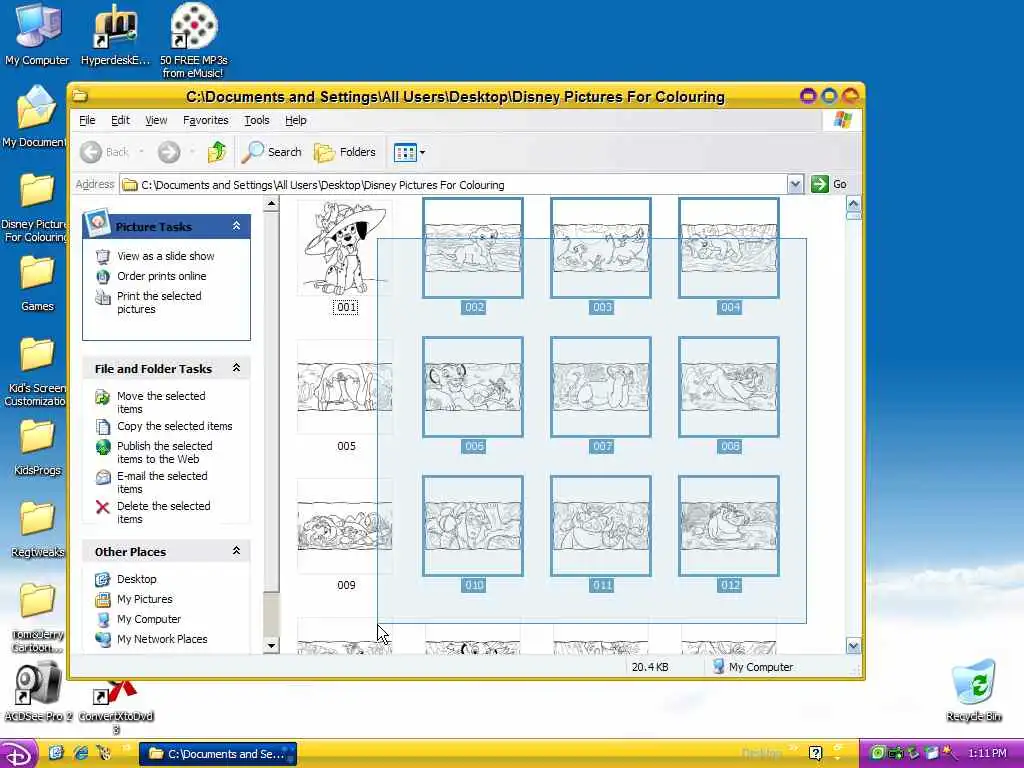
Task: Open HyperdeskE desktop shortcut
Action: [x=116, y=35]
